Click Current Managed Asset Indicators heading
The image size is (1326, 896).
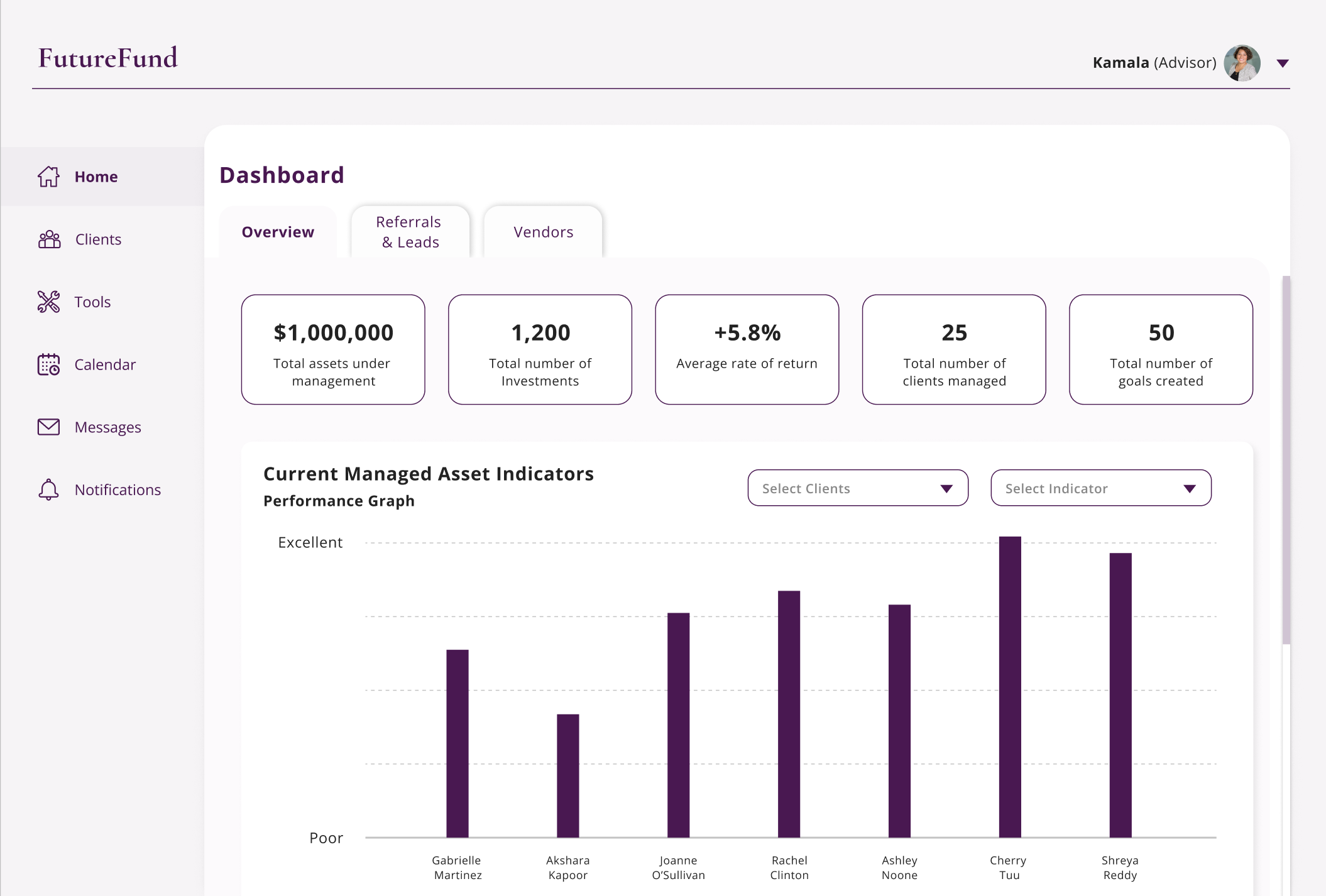click(x=429, y=474)
